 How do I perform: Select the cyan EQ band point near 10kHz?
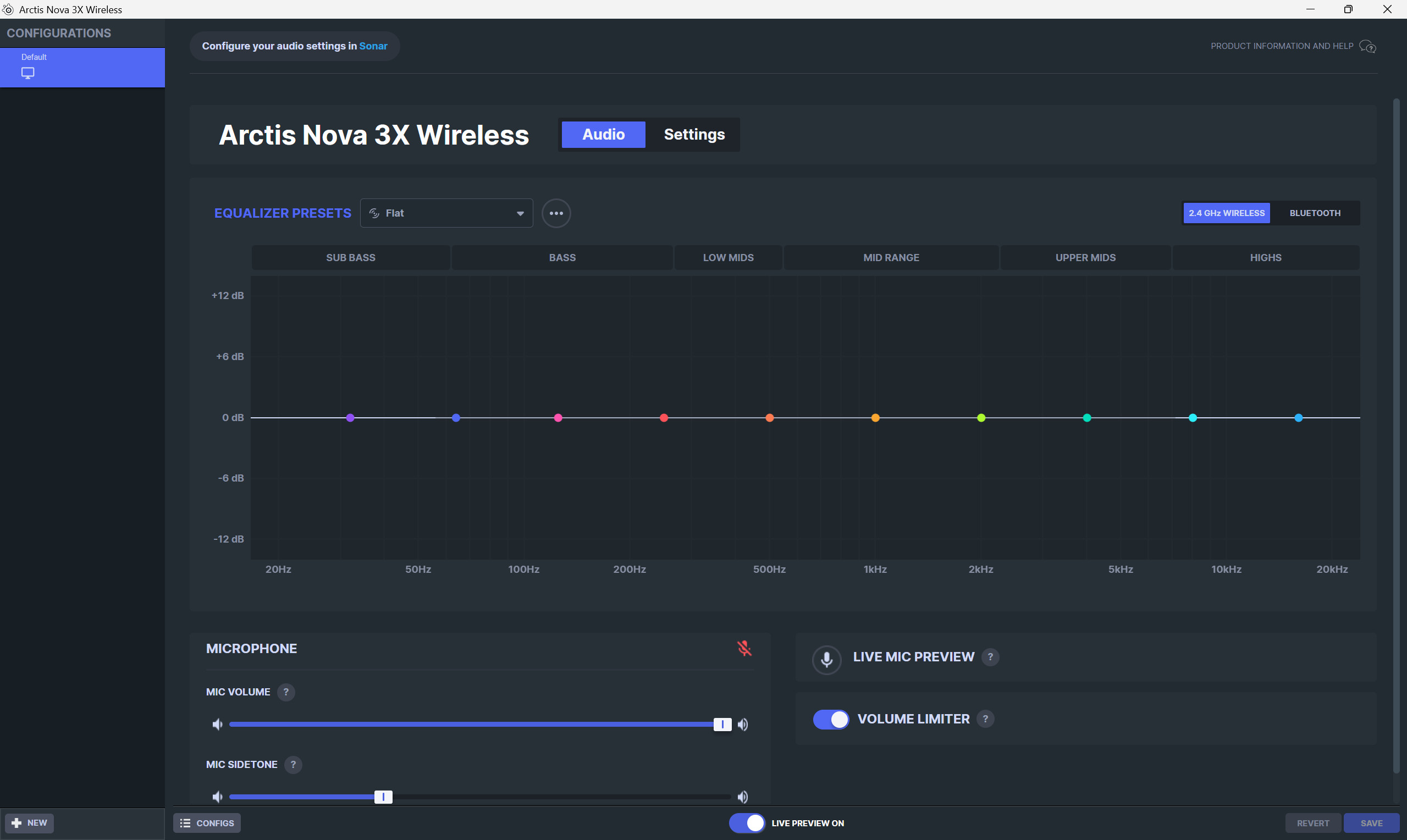tap(1193, 418)
